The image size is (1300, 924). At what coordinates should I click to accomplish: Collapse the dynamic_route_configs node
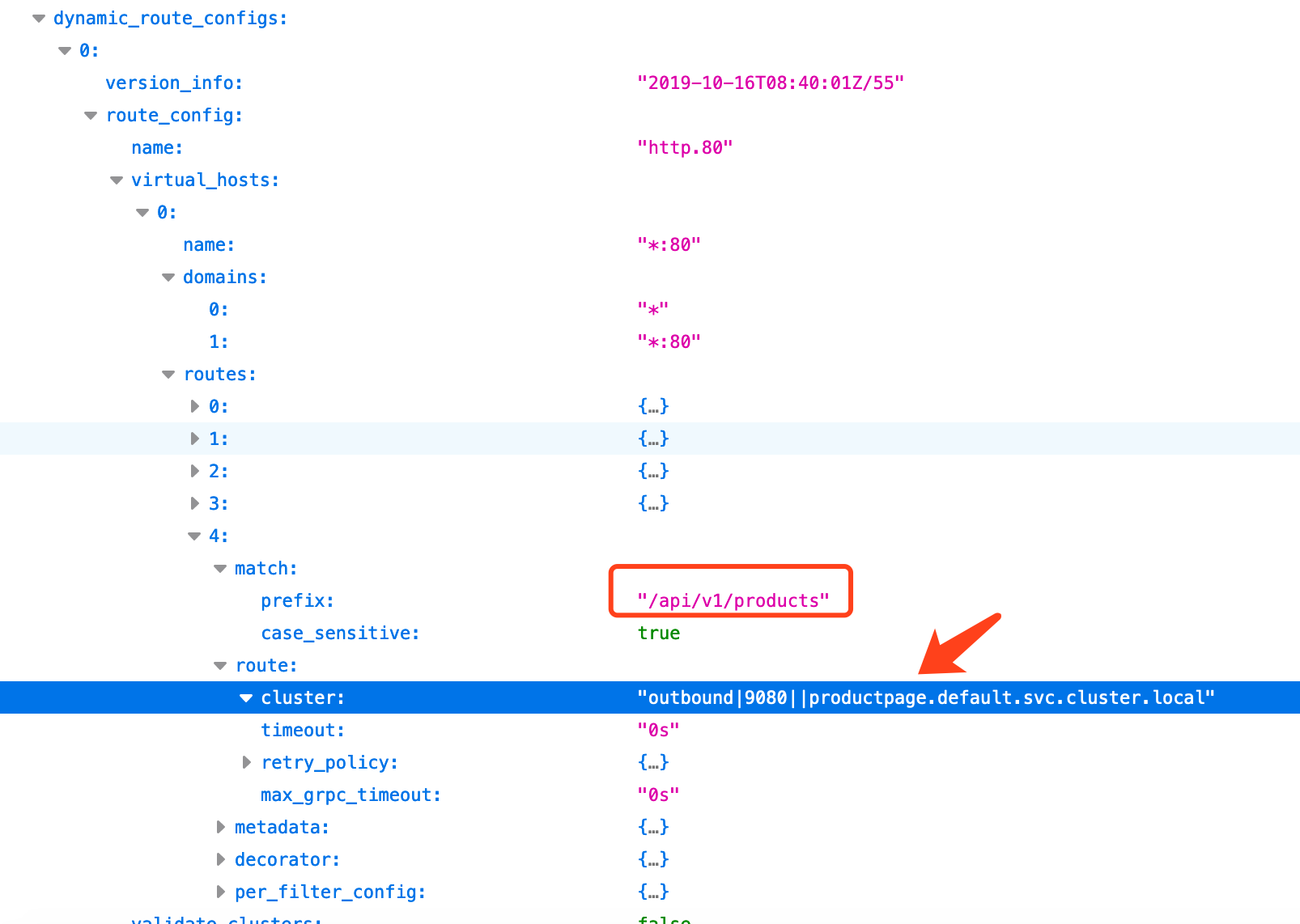pos(39,19)
